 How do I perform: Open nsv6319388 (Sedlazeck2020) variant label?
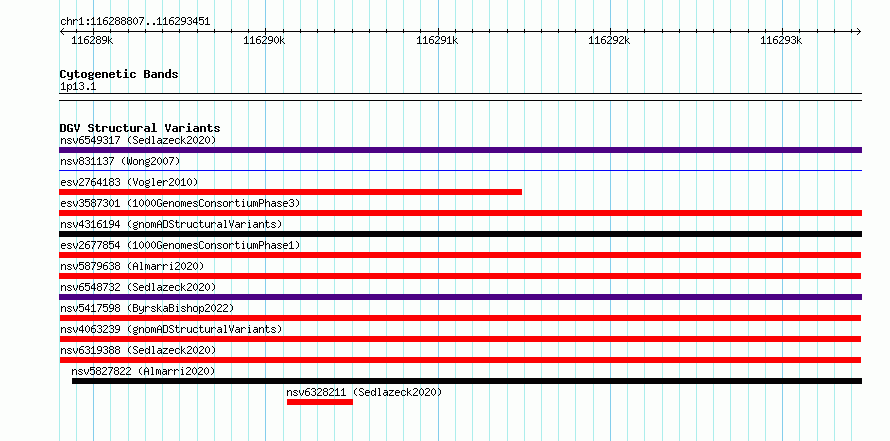tap(138, 350)
